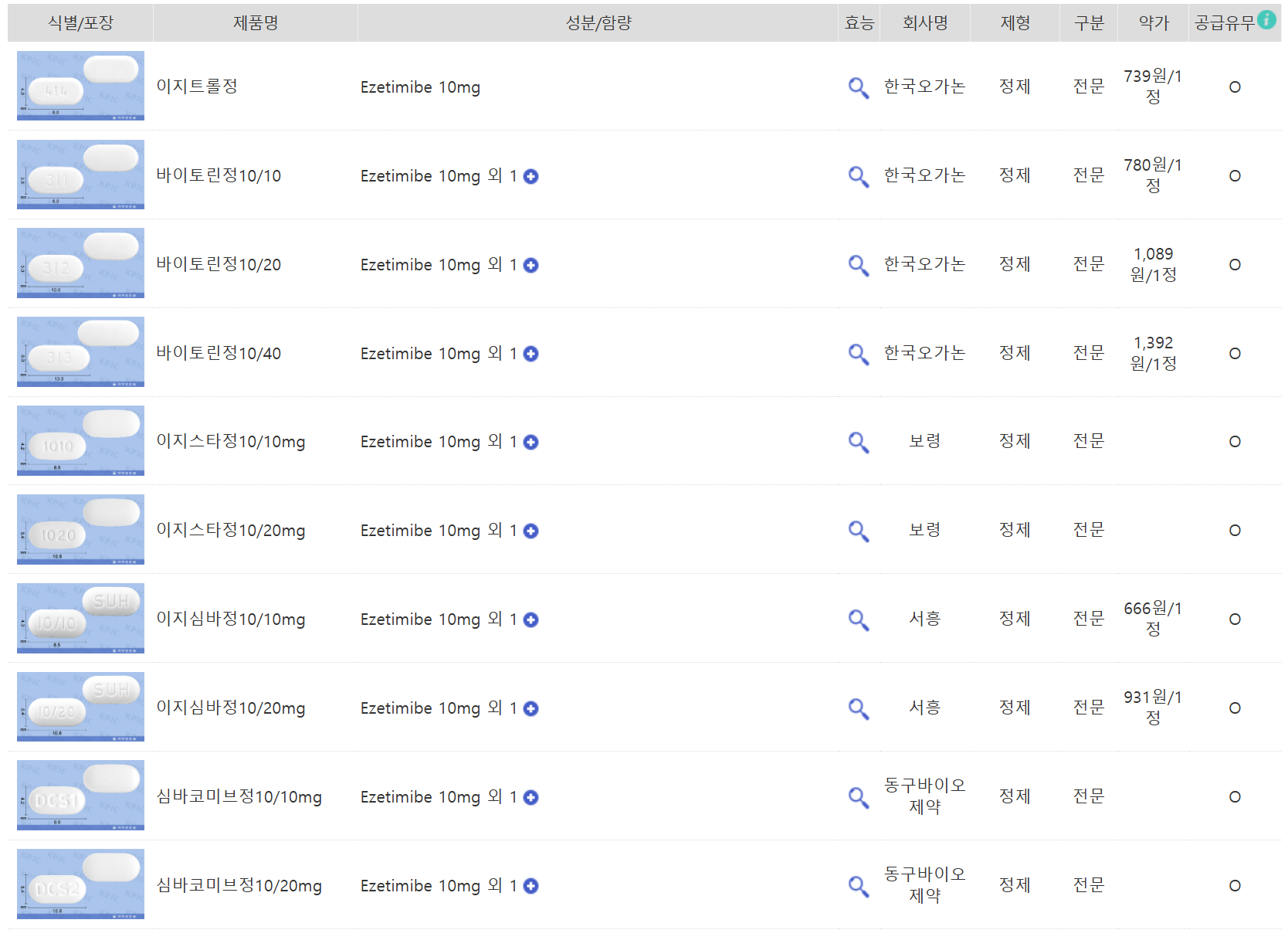This screenshot has width=1288, height=930.
Task: Click the 구분 column header
Action: [x=1089, y=23]
